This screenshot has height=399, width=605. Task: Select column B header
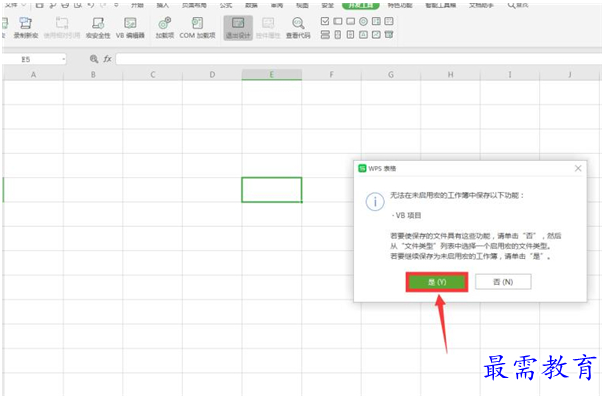tap(93, 74)
